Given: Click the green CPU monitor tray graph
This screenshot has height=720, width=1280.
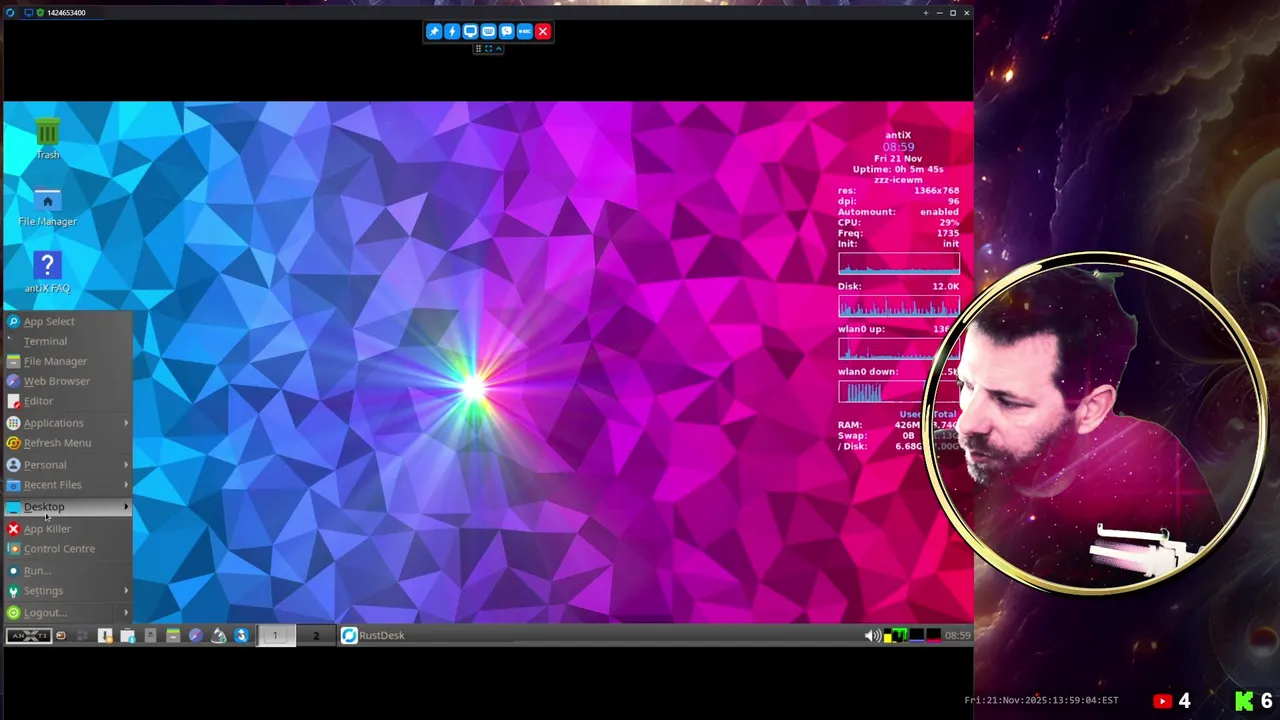Looking at the screenshot, I should click(x=899, y=635).
